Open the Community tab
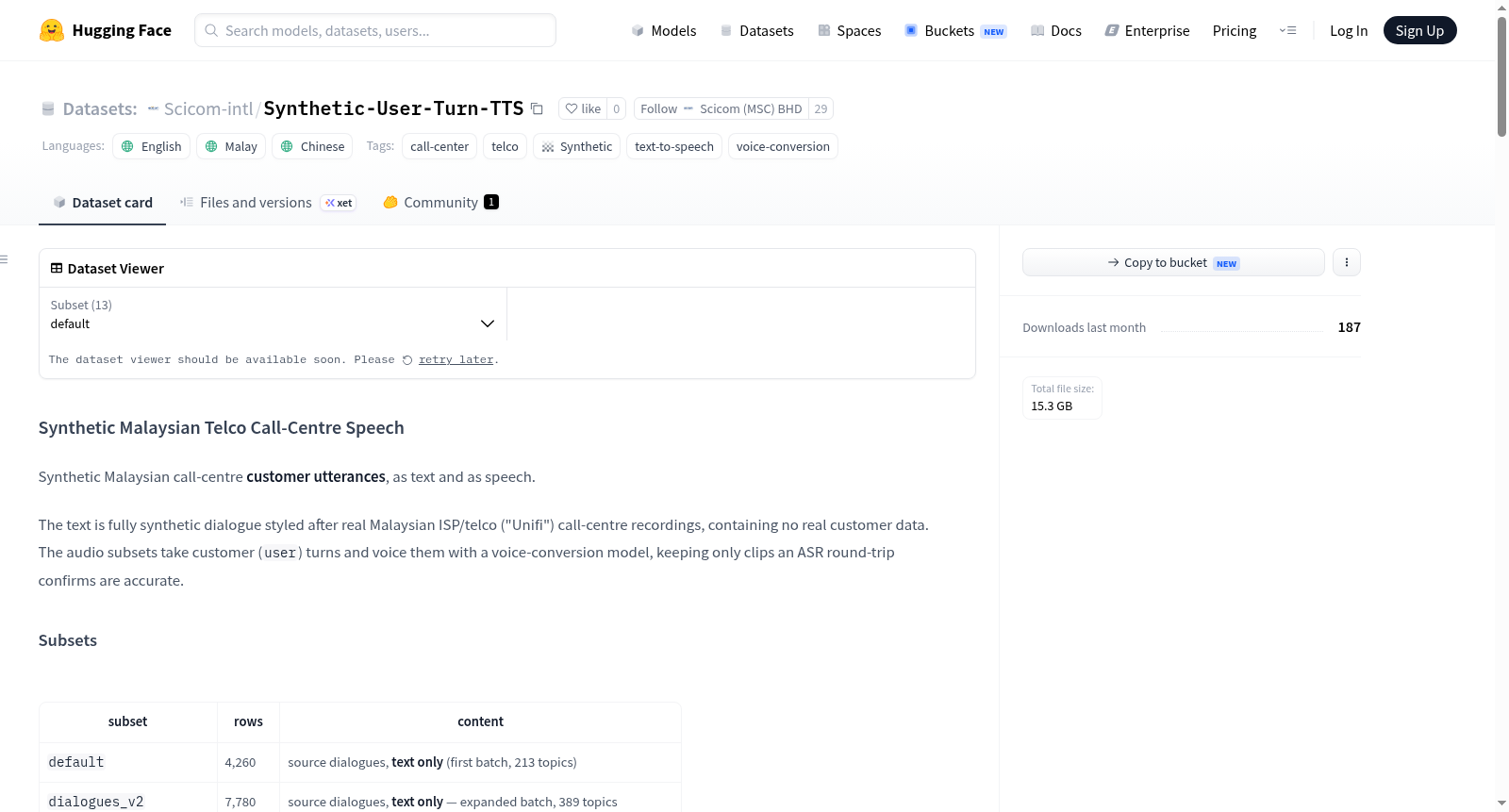1509x812 pixels. [440, 202]
